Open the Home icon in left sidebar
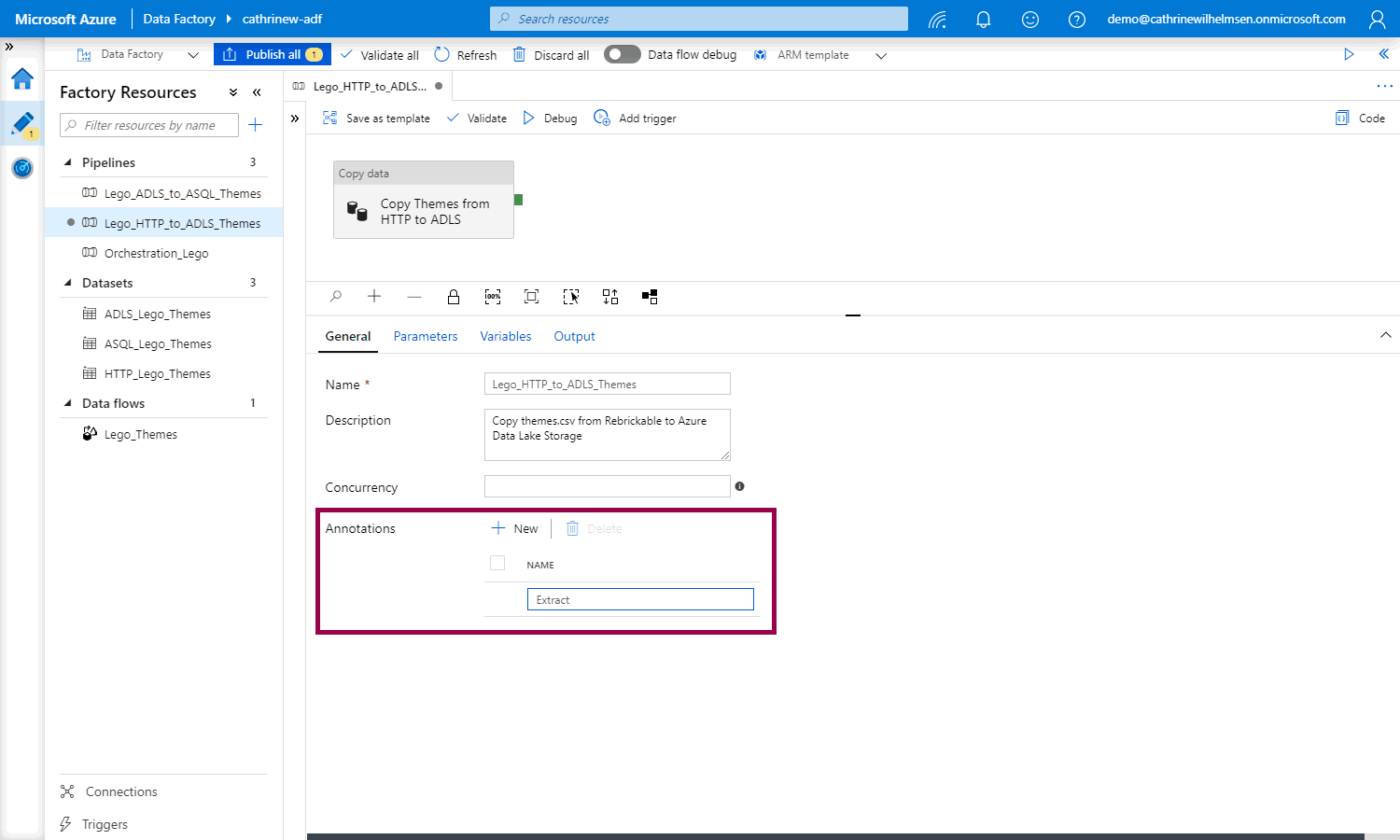The height and width of the screenshot is (840, 1400). point(22,79)
